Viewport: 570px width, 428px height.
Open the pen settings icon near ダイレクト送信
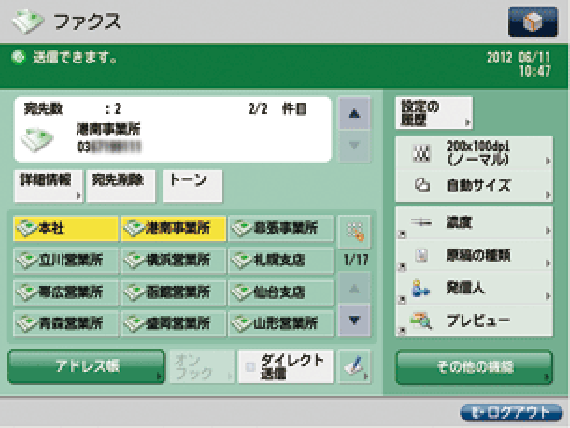(354, 366)
